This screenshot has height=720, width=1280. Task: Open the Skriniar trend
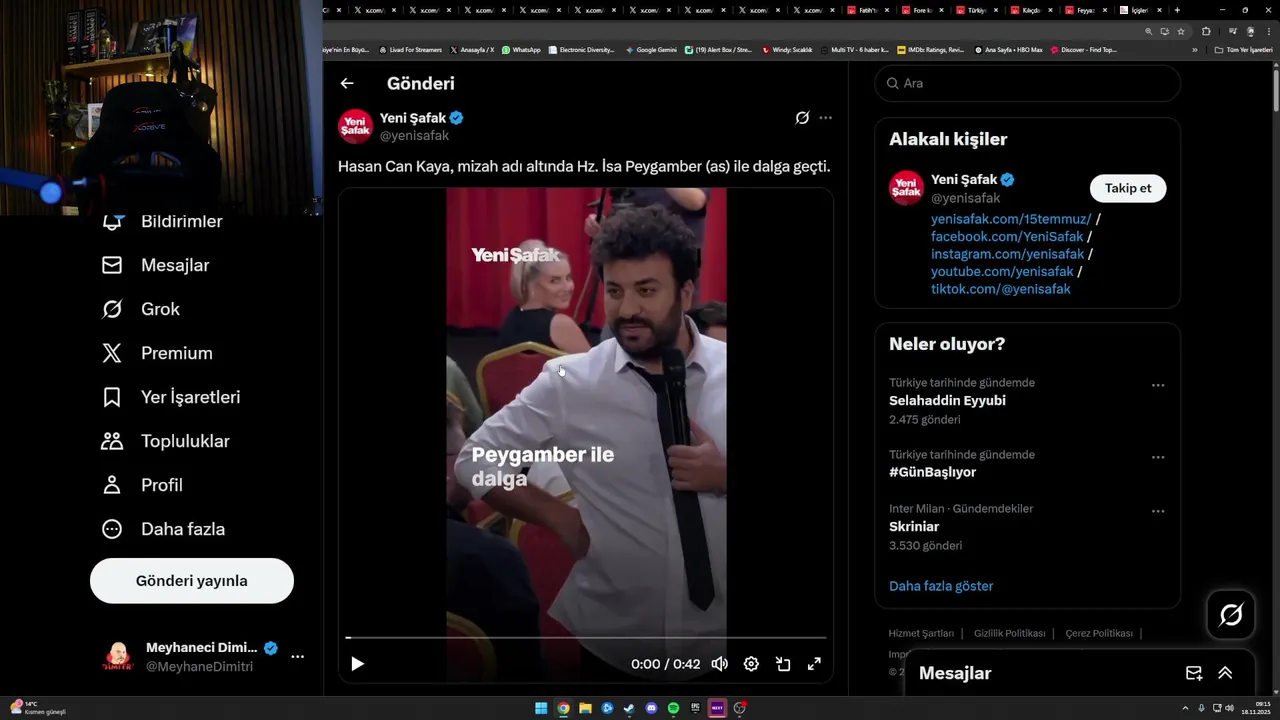click(914, 527)
